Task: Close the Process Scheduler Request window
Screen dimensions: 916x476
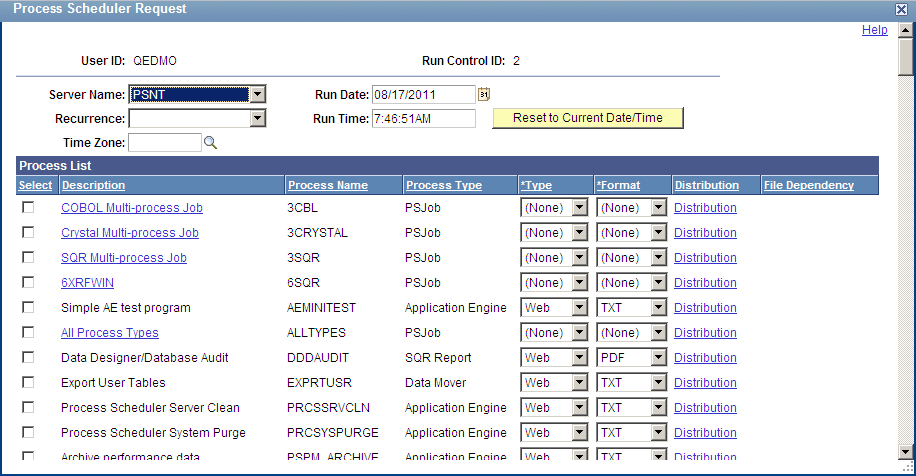Action: click(x=901, y=9)
